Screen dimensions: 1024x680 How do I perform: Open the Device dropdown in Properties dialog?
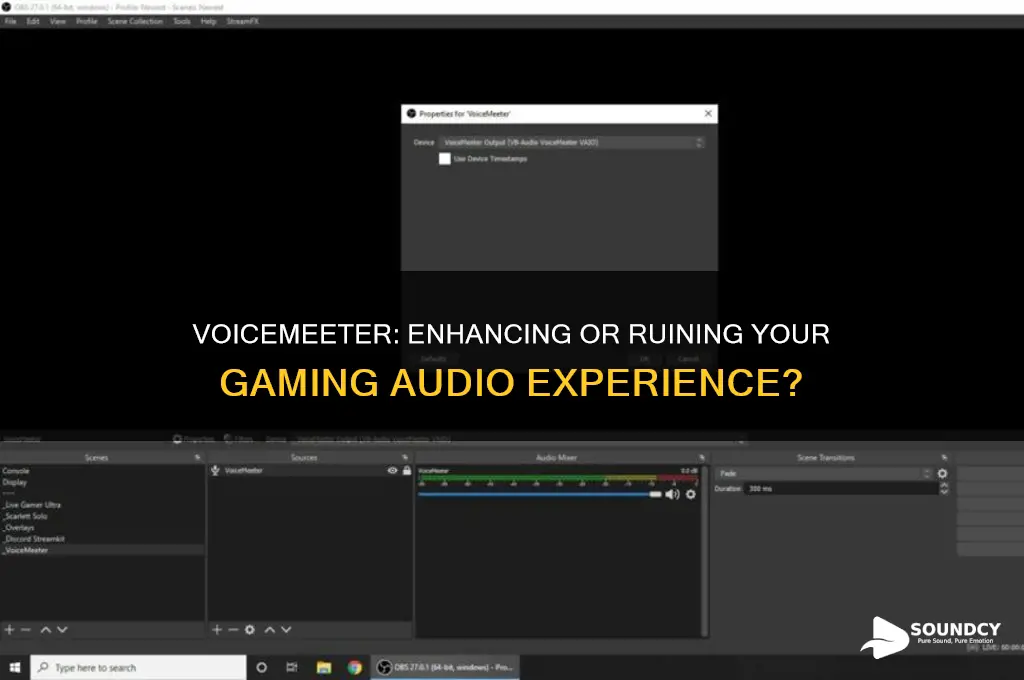tap(571, 142)
